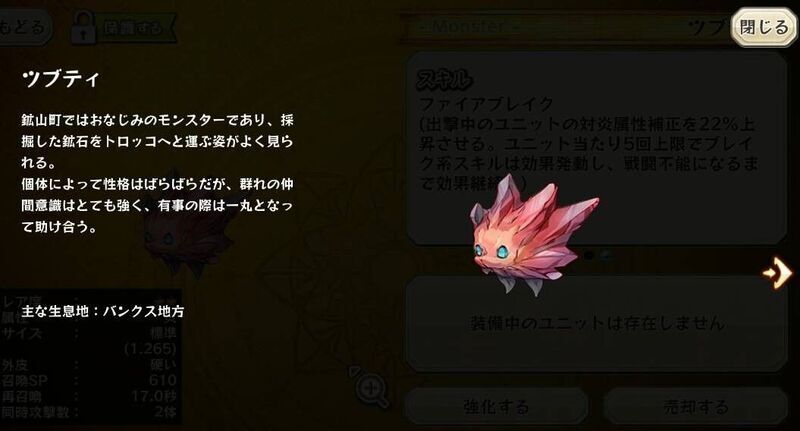Click the Monster header banner

point(566,27)
